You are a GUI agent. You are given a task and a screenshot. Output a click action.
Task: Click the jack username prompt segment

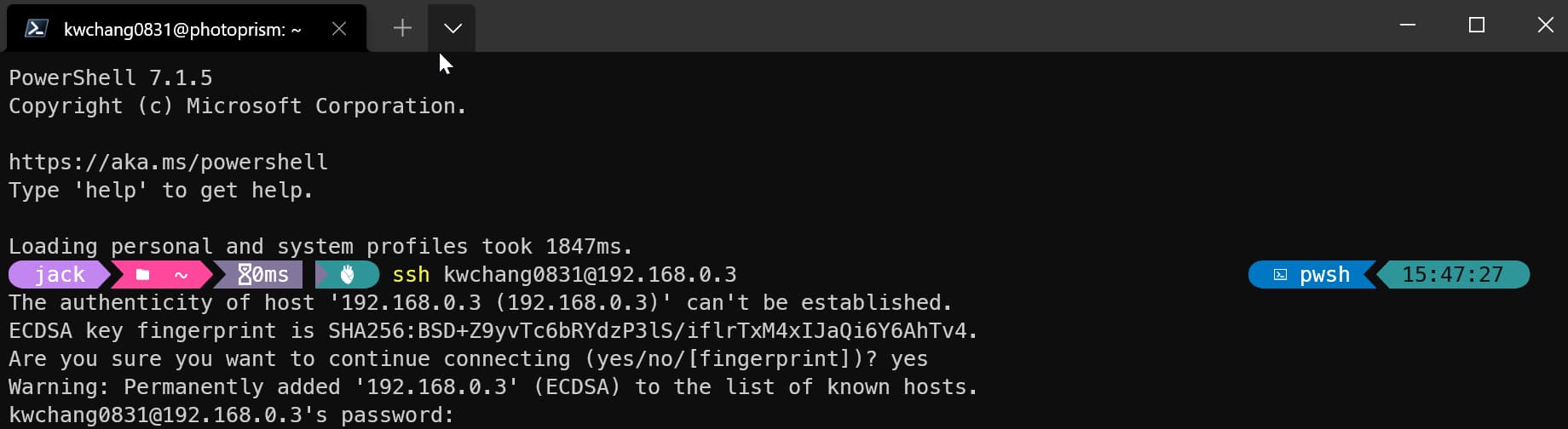[x=60, y=275]
